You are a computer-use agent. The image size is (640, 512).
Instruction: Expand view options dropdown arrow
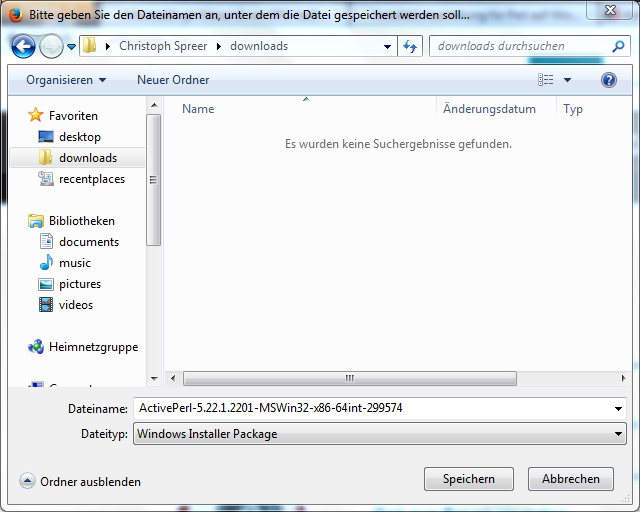pos(568,80)
